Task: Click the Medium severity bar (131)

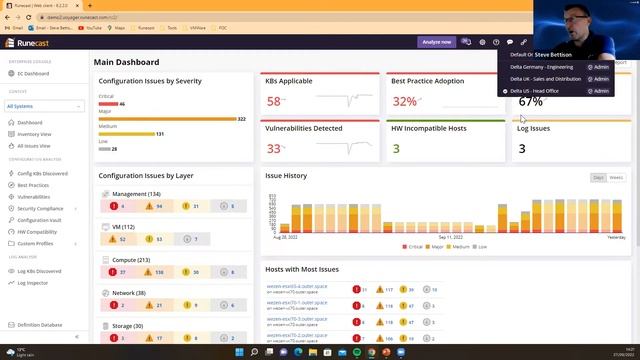Action: click(127, 134)
